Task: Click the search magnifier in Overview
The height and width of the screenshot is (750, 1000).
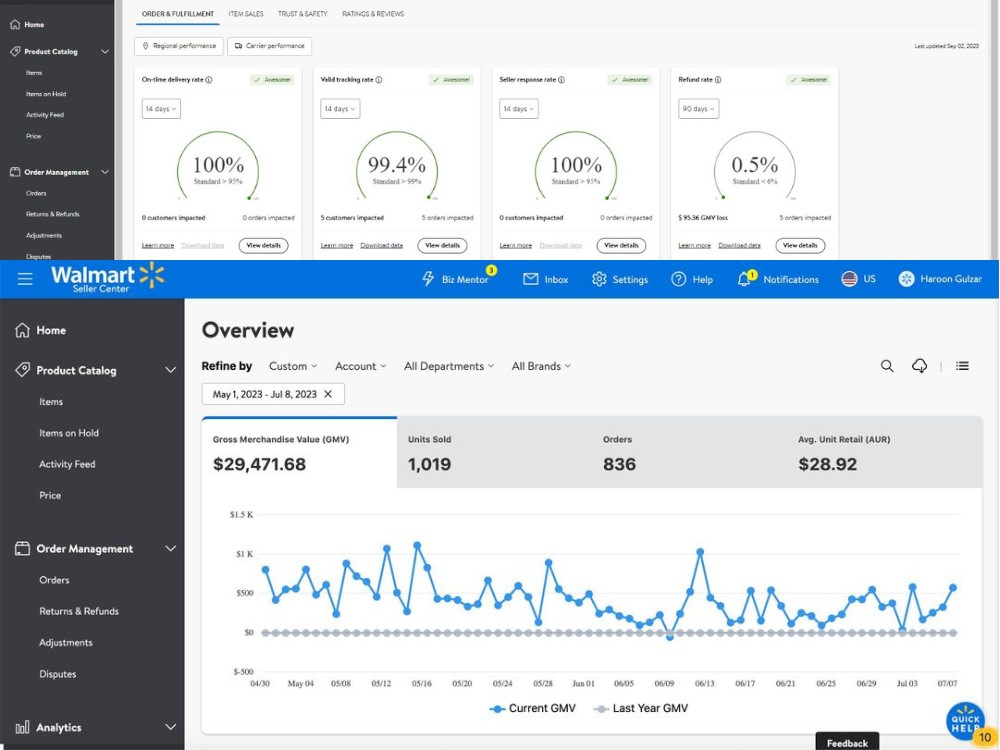Action: point(887,365)
